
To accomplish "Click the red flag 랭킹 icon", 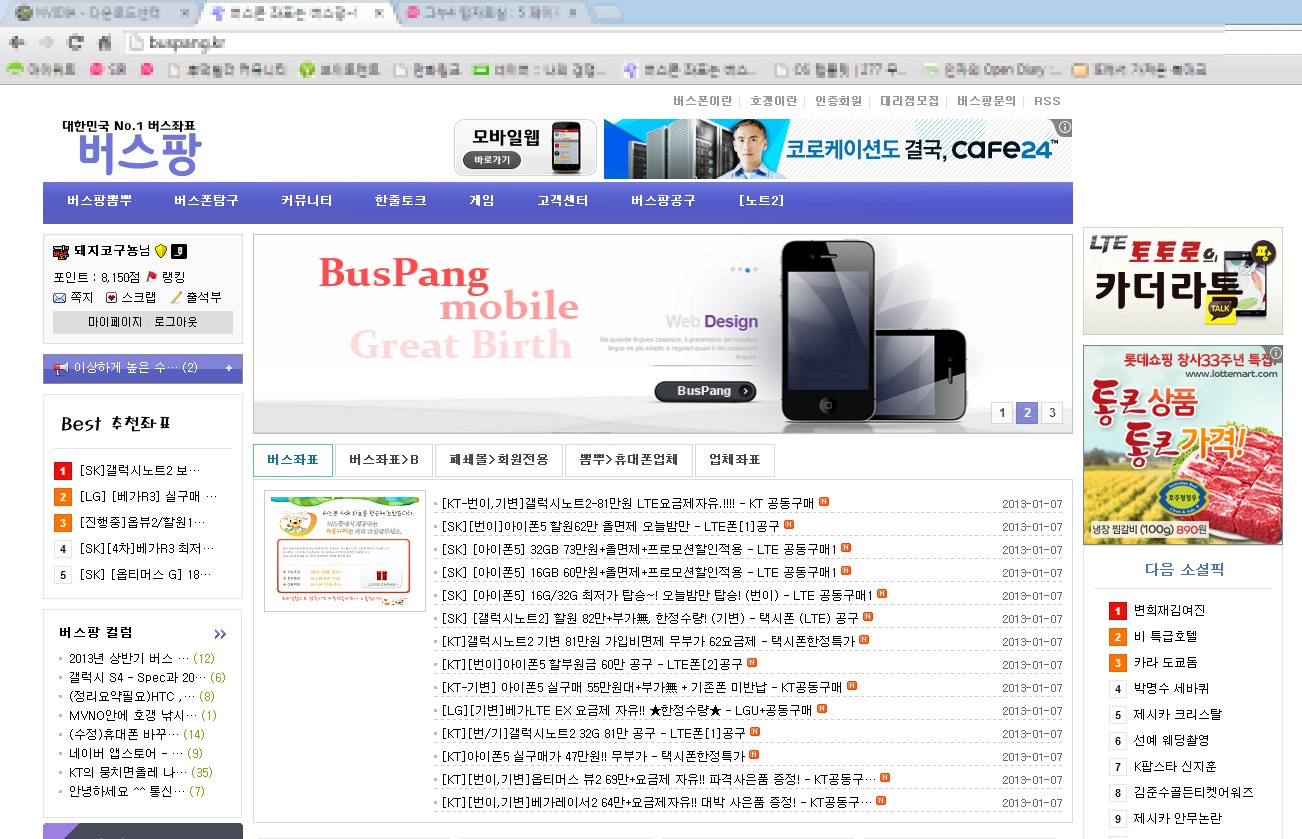I will 152,277.
